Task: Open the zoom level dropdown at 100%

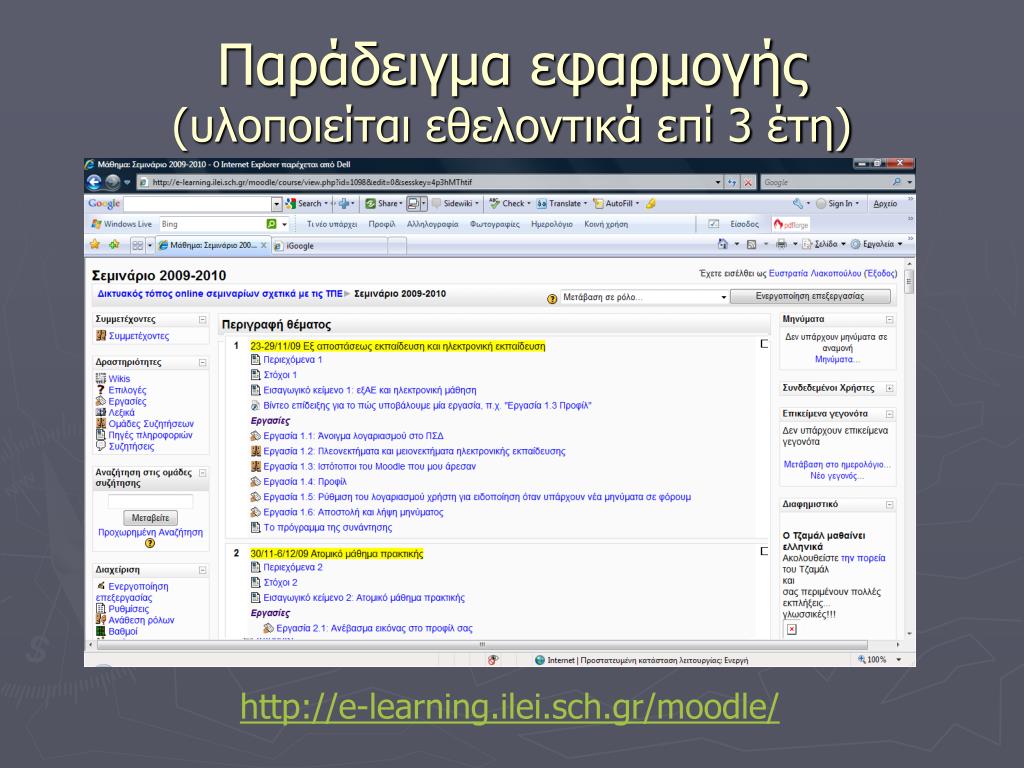Action: pos(899,660)
